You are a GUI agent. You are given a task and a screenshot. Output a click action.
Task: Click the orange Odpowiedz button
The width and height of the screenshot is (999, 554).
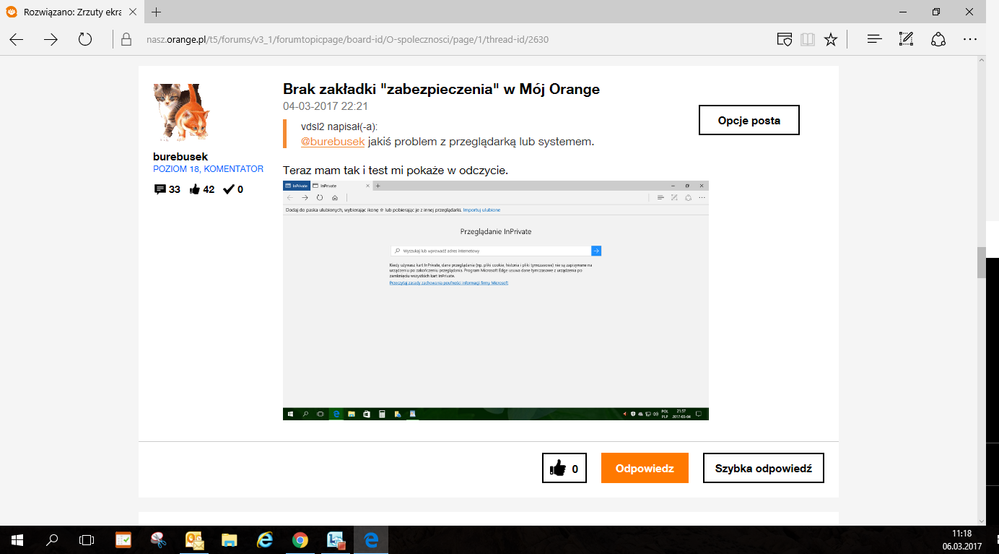[x=644, y=468]
